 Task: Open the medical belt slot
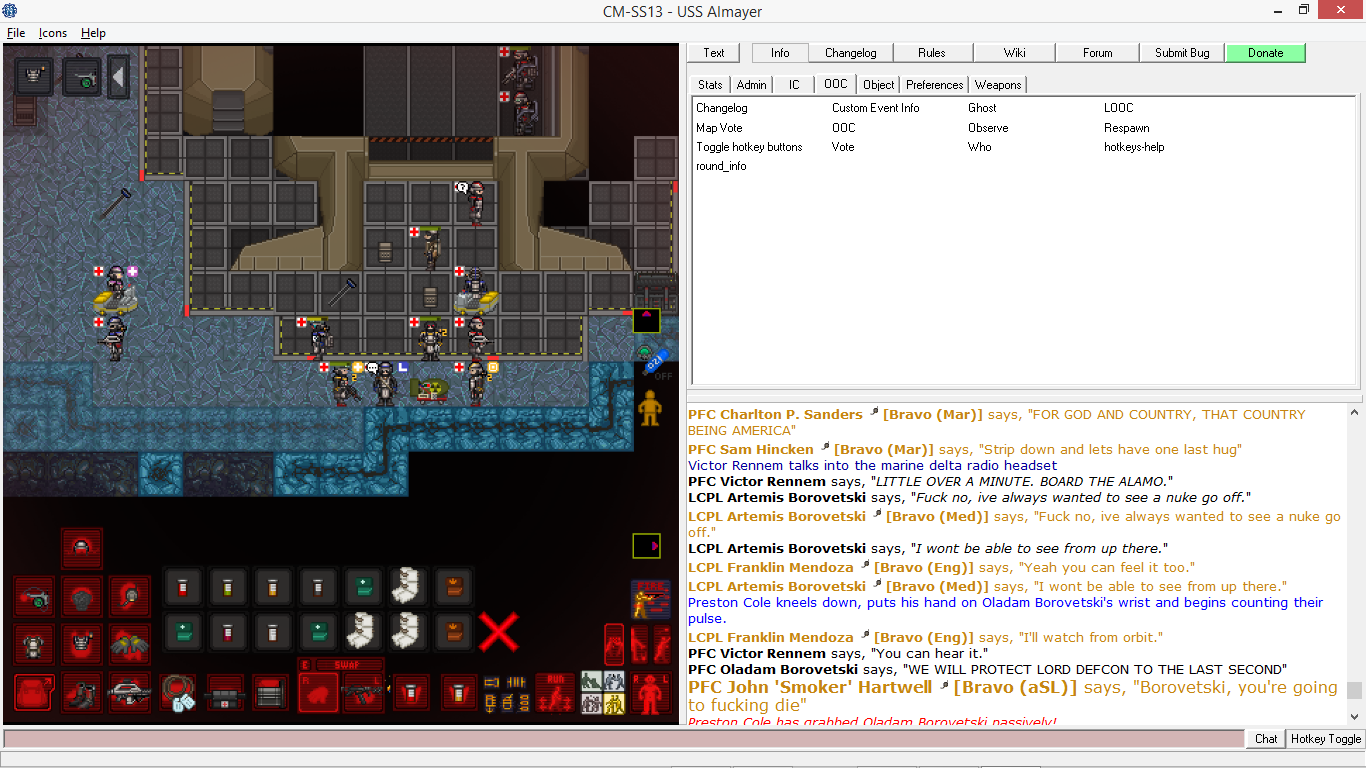pos(225,692)
